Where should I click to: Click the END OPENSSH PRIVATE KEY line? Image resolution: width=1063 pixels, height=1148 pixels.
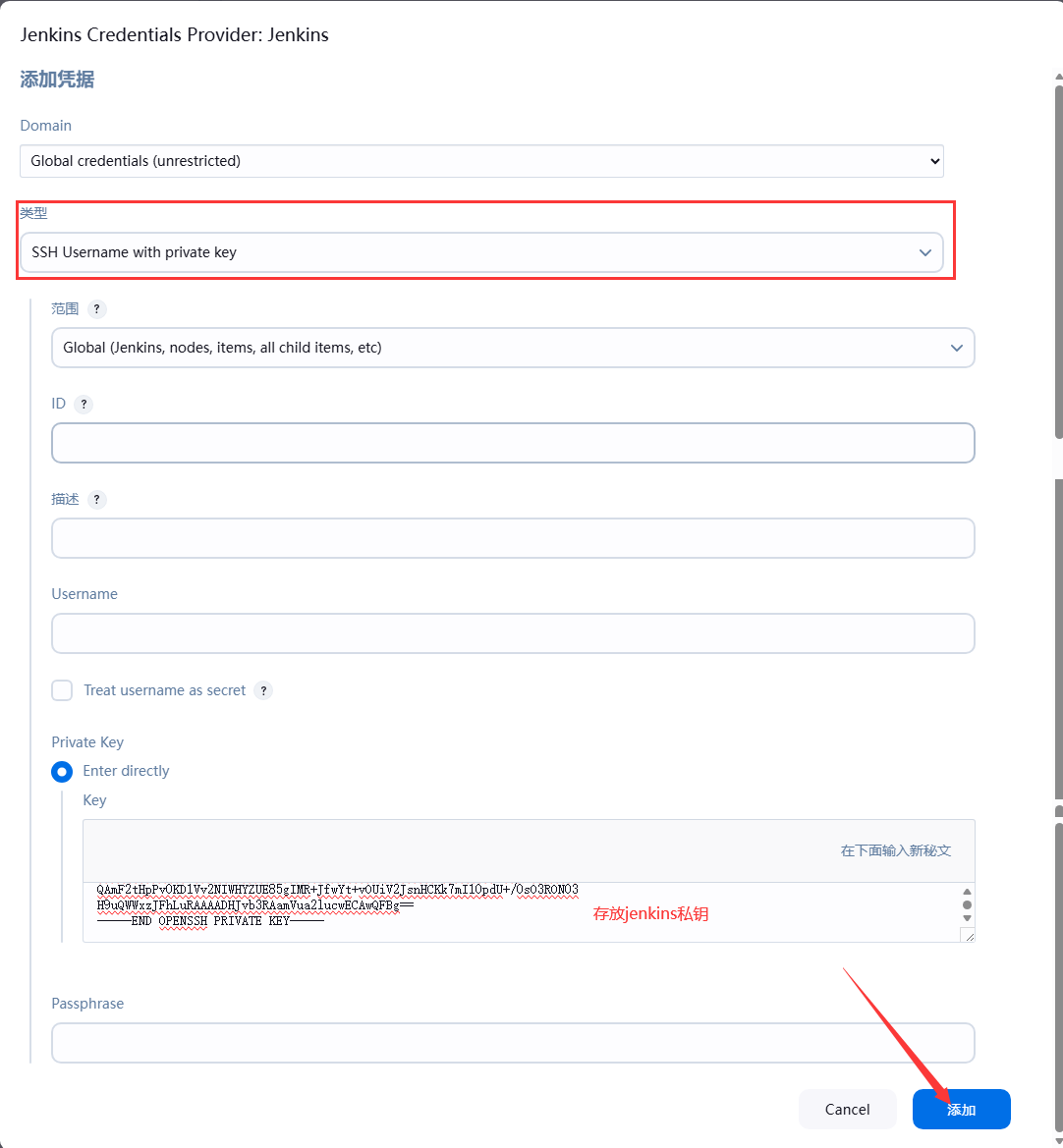(210, 921)
